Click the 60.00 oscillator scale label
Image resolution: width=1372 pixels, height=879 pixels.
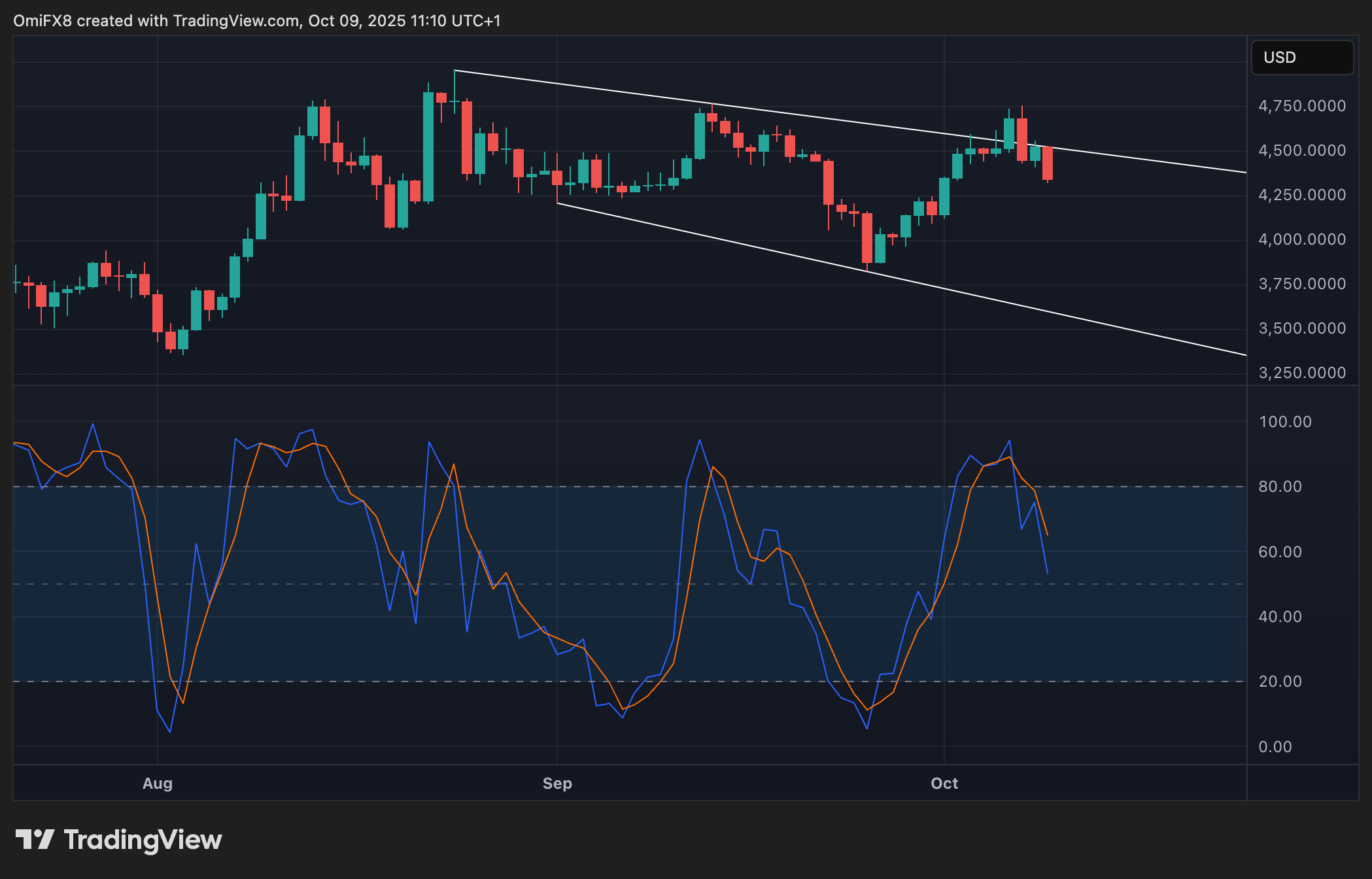point(1280,552)
